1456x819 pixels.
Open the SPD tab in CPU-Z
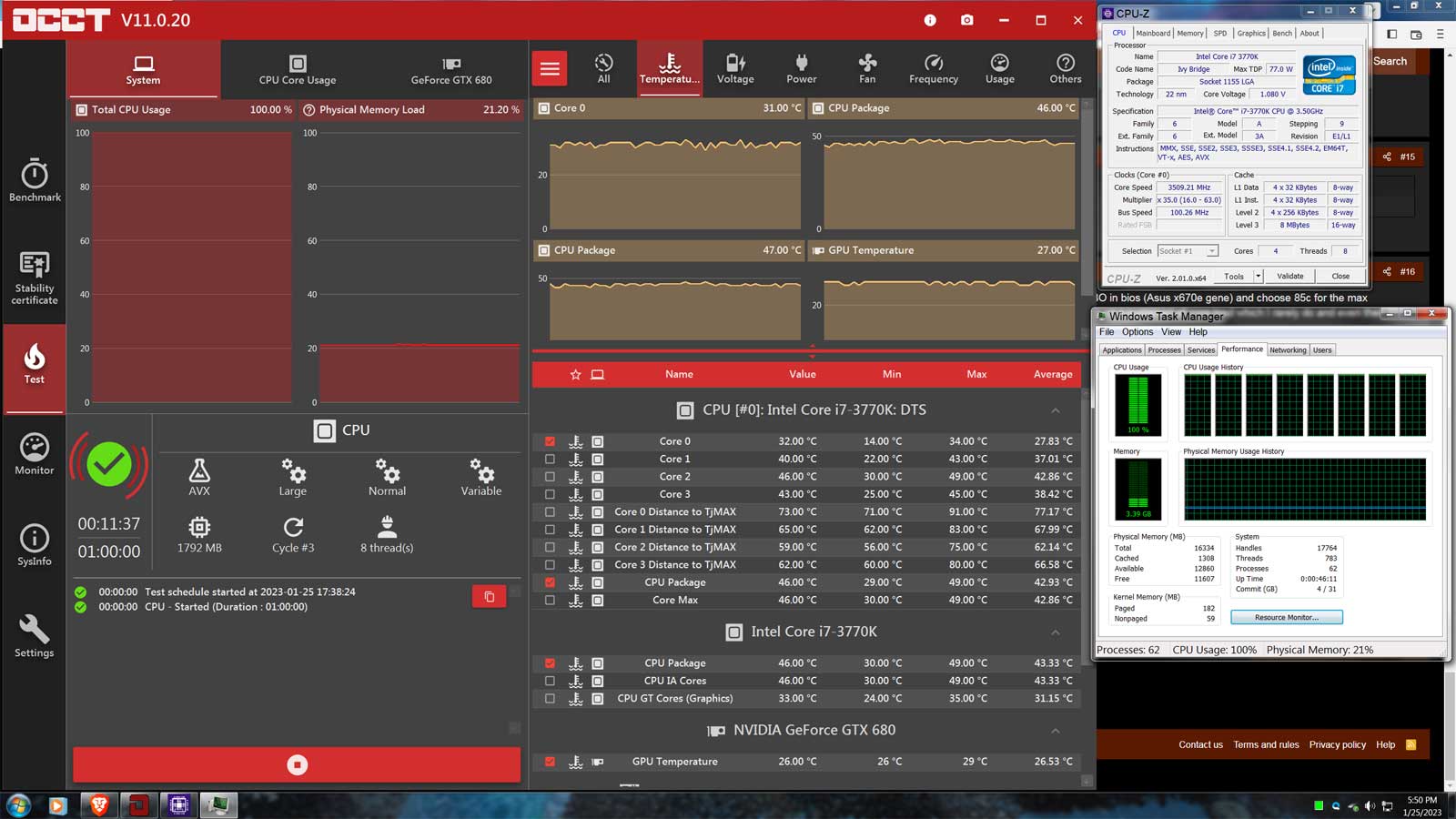point(1220,34)
